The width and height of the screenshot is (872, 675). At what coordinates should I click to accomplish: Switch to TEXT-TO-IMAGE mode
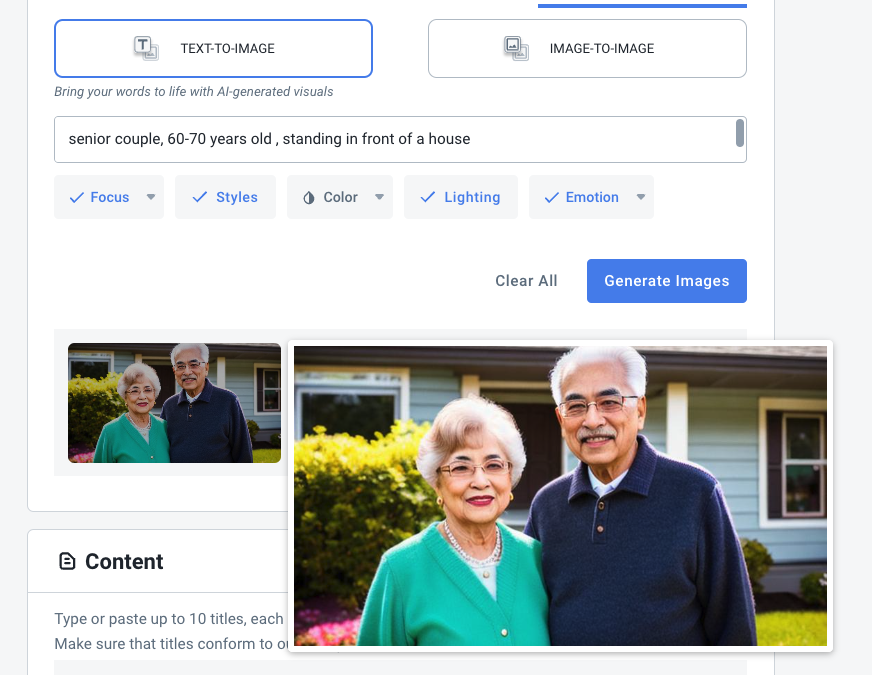(214, 48)
